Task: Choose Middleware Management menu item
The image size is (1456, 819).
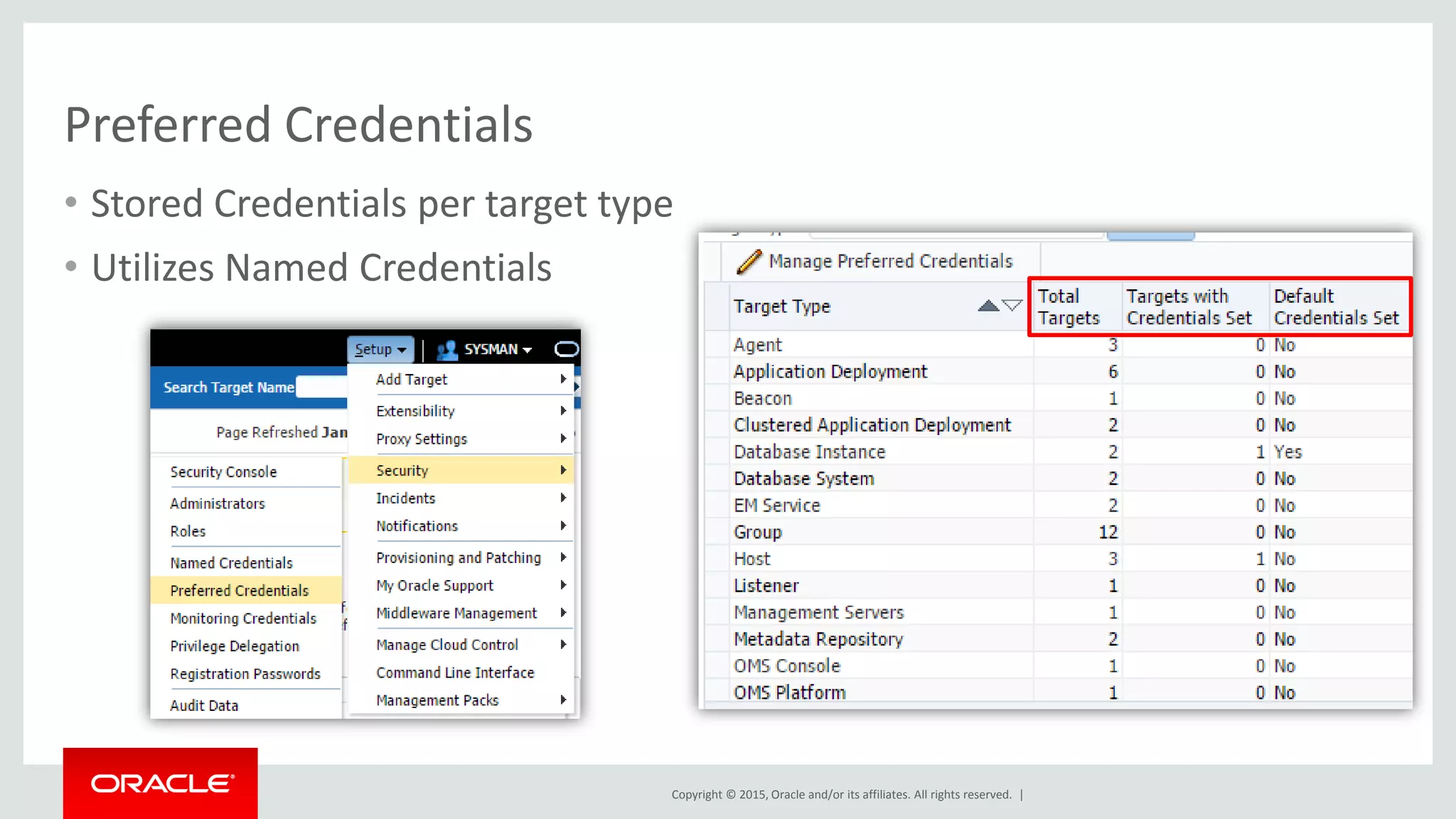Action: pos(461,613)
